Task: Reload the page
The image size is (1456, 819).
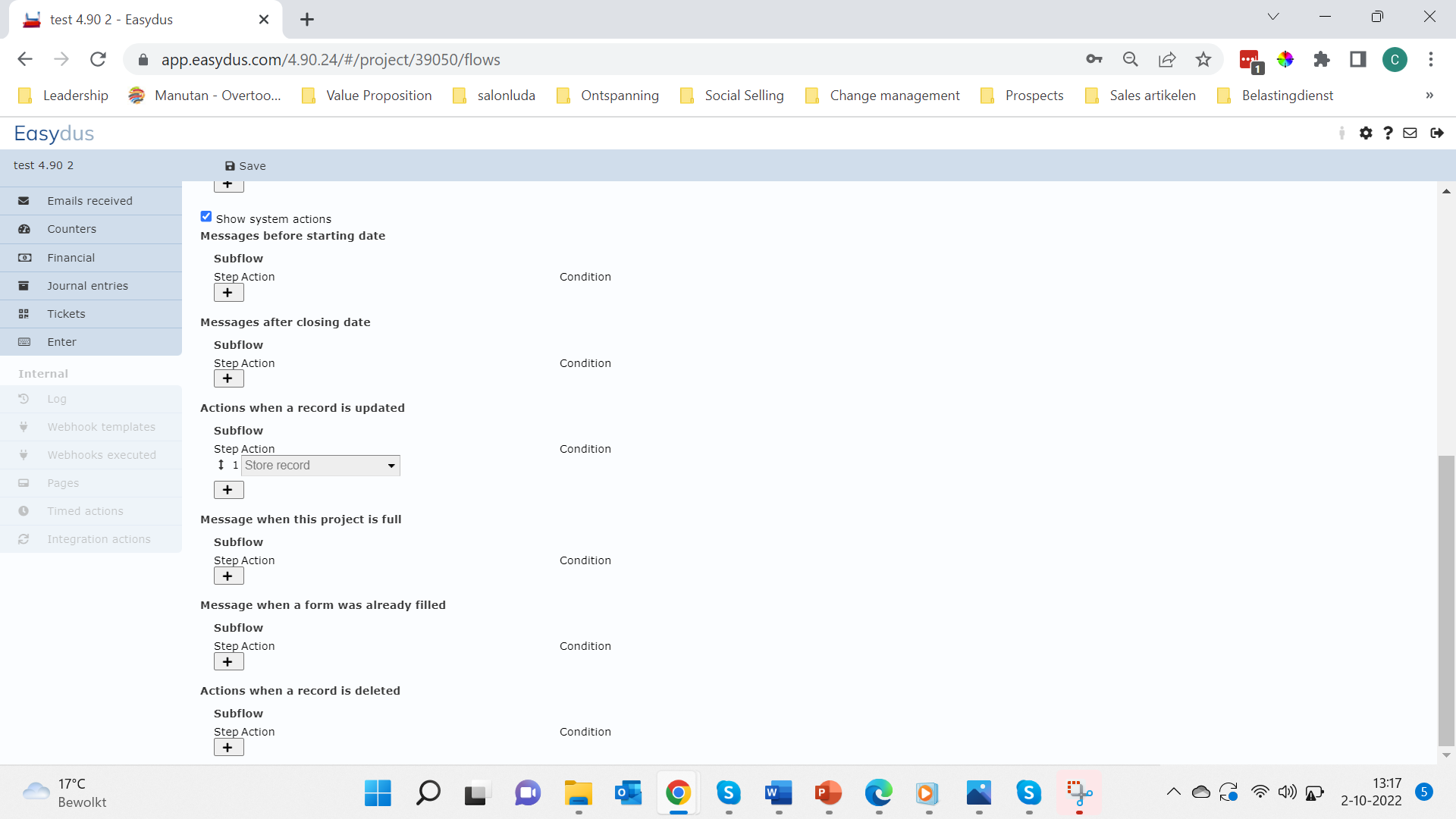Action: point(98,59)
